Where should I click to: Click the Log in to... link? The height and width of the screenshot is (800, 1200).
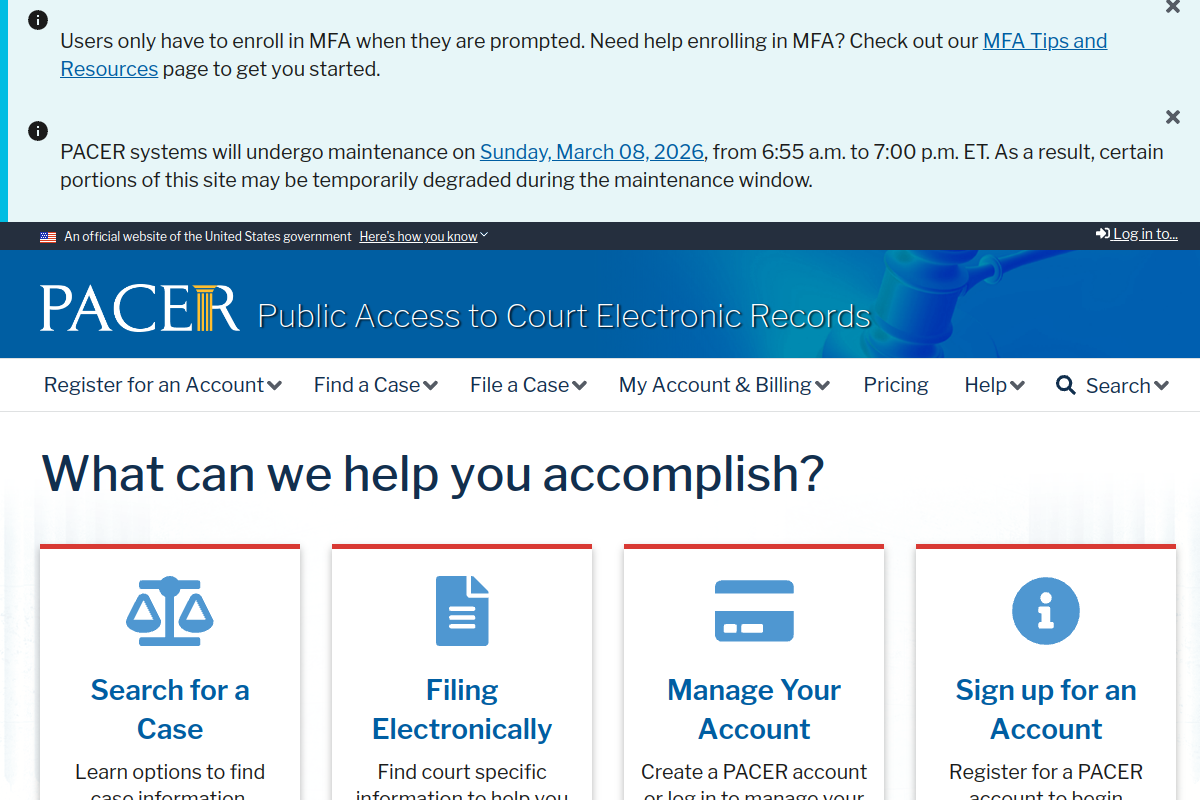click(x=1145, y=234)
